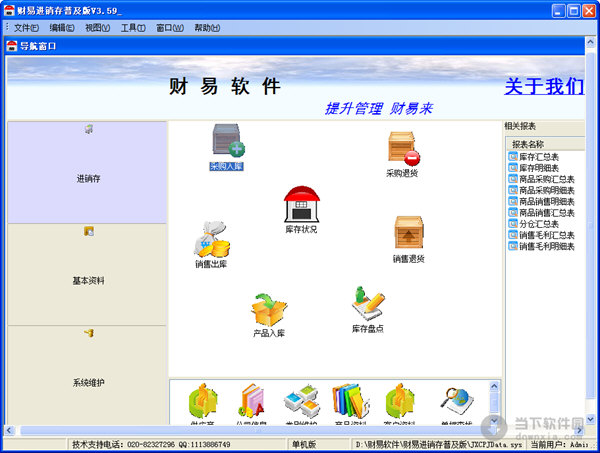The height and width of the screenshot is (453, 600).
Task: Click the main window vertical scroll-up arrow
Action: pyautogui.click(x=590, y=42)
